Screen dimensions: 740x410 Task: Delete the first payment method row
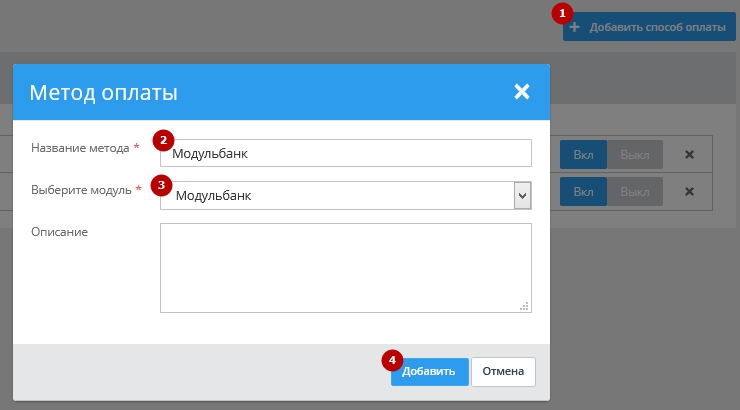(689, 155)
